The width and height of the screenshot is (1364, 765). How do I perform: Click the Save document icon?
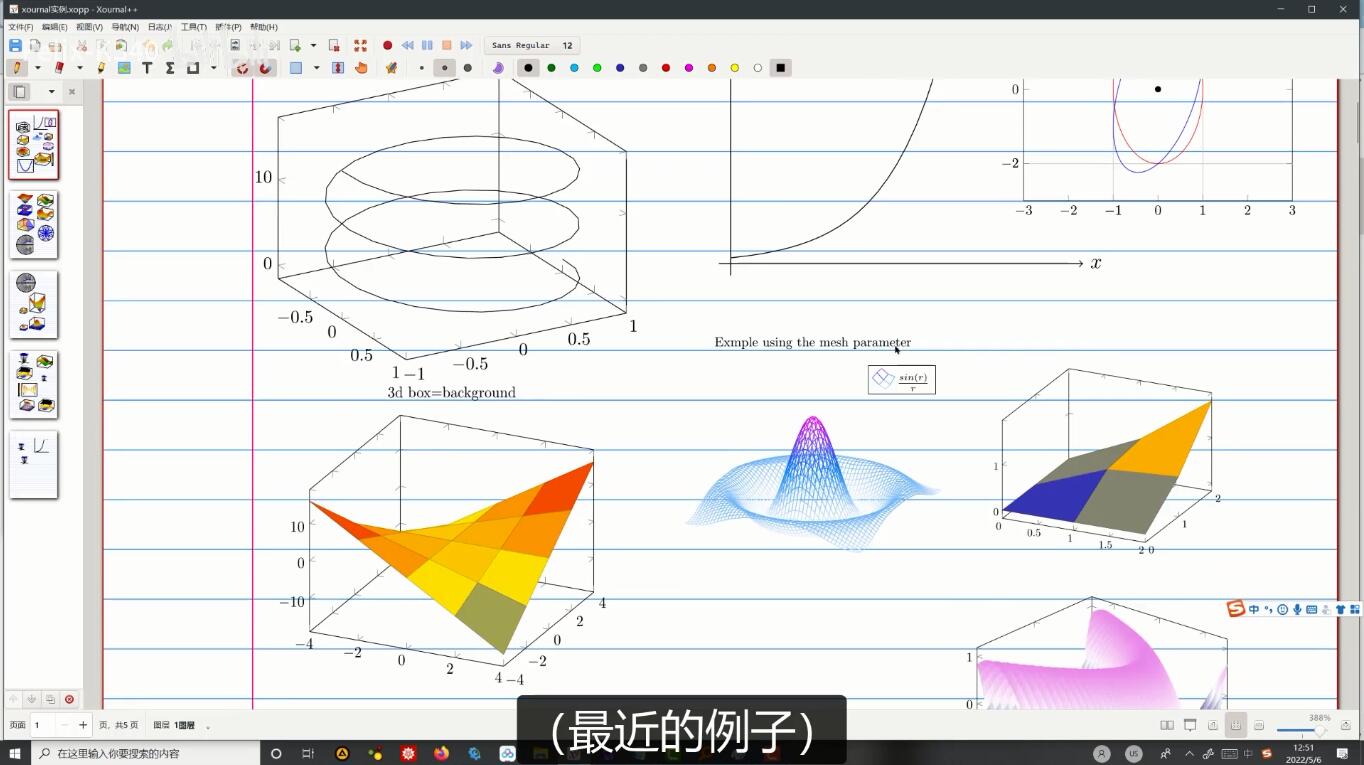pyautogui.click(x=15, y=46)
